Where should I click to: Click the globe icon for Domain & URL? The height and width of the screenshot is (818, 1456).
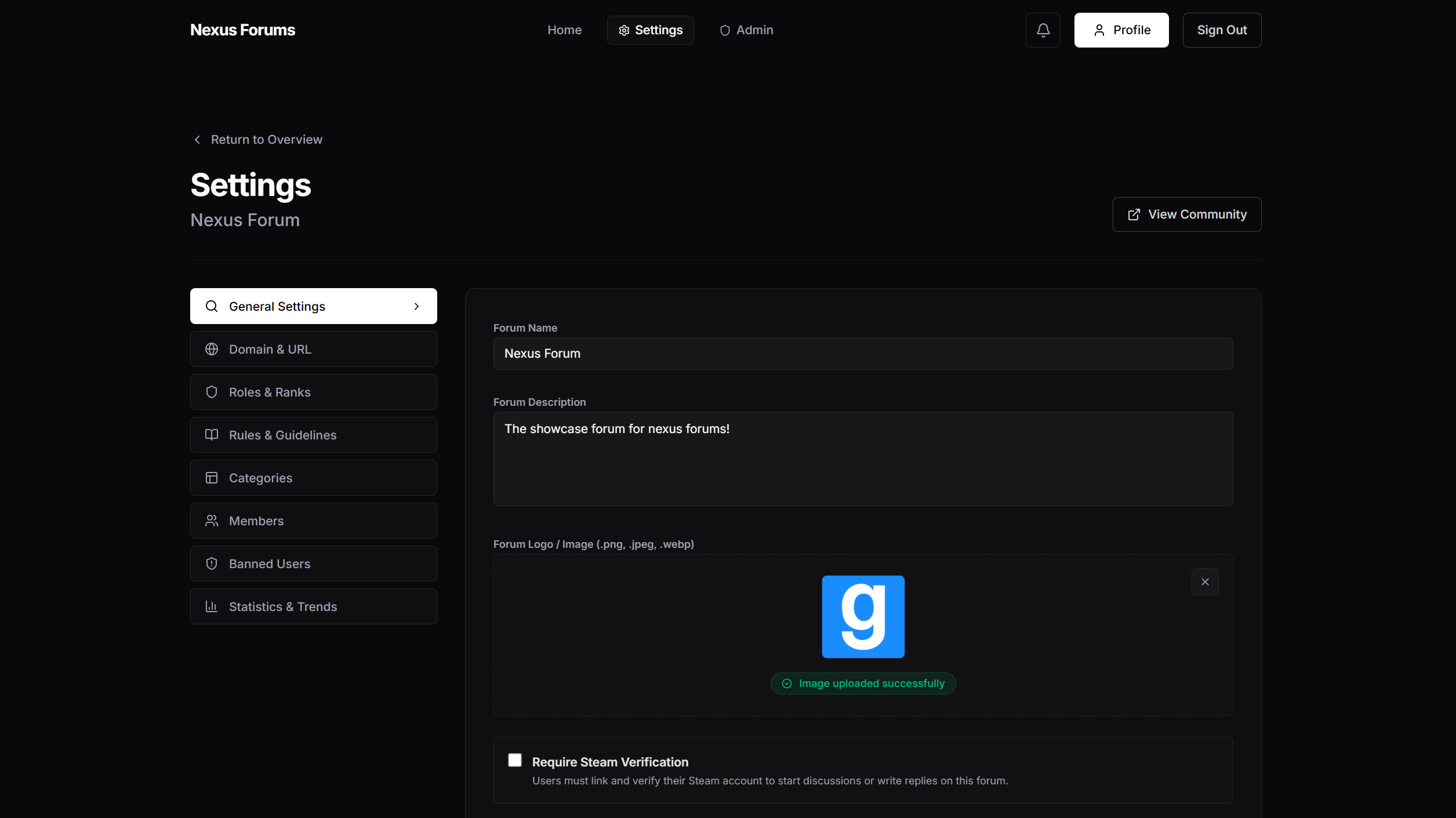tap(212, 349)
